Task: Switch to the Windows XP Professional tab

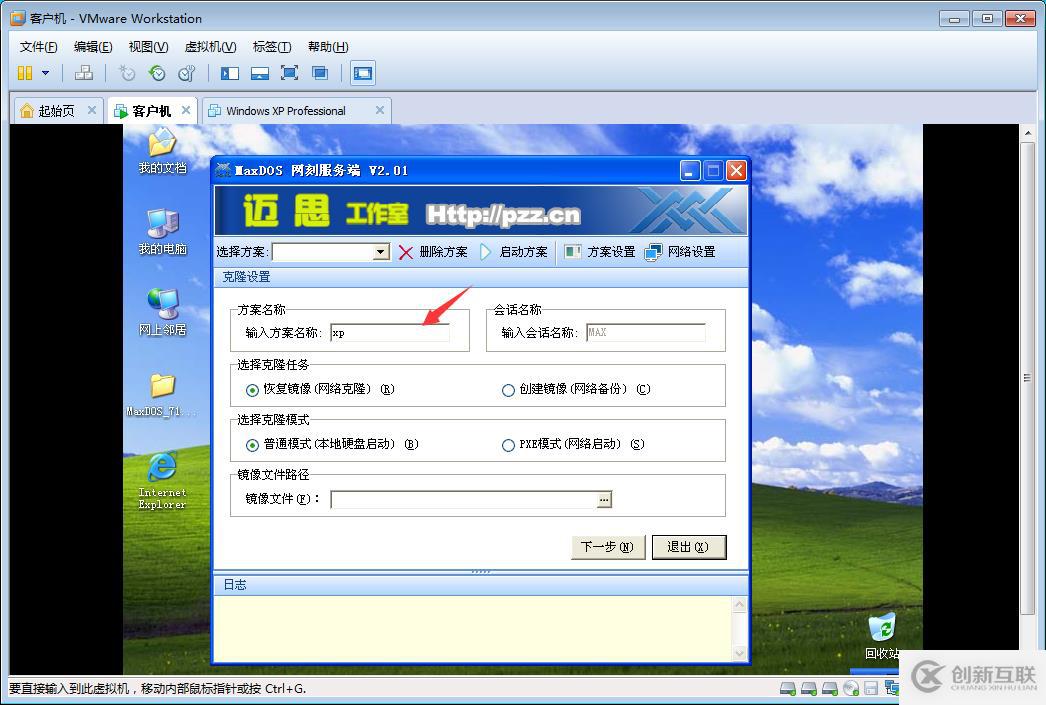Action: pos(286,111)
